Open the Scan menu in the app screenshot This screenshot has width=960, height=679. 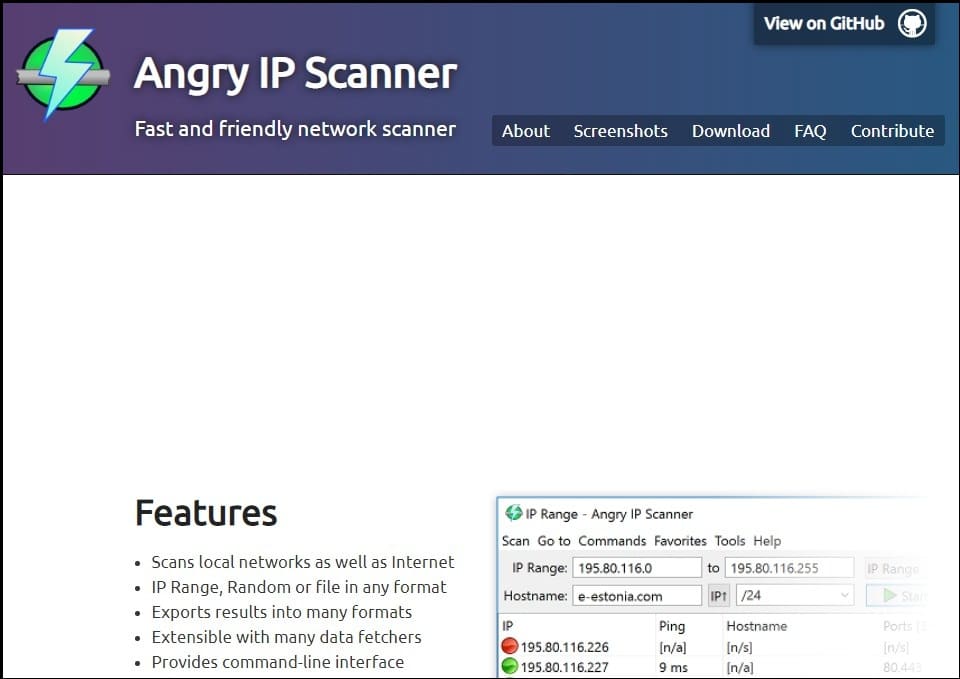coord(516,541)
